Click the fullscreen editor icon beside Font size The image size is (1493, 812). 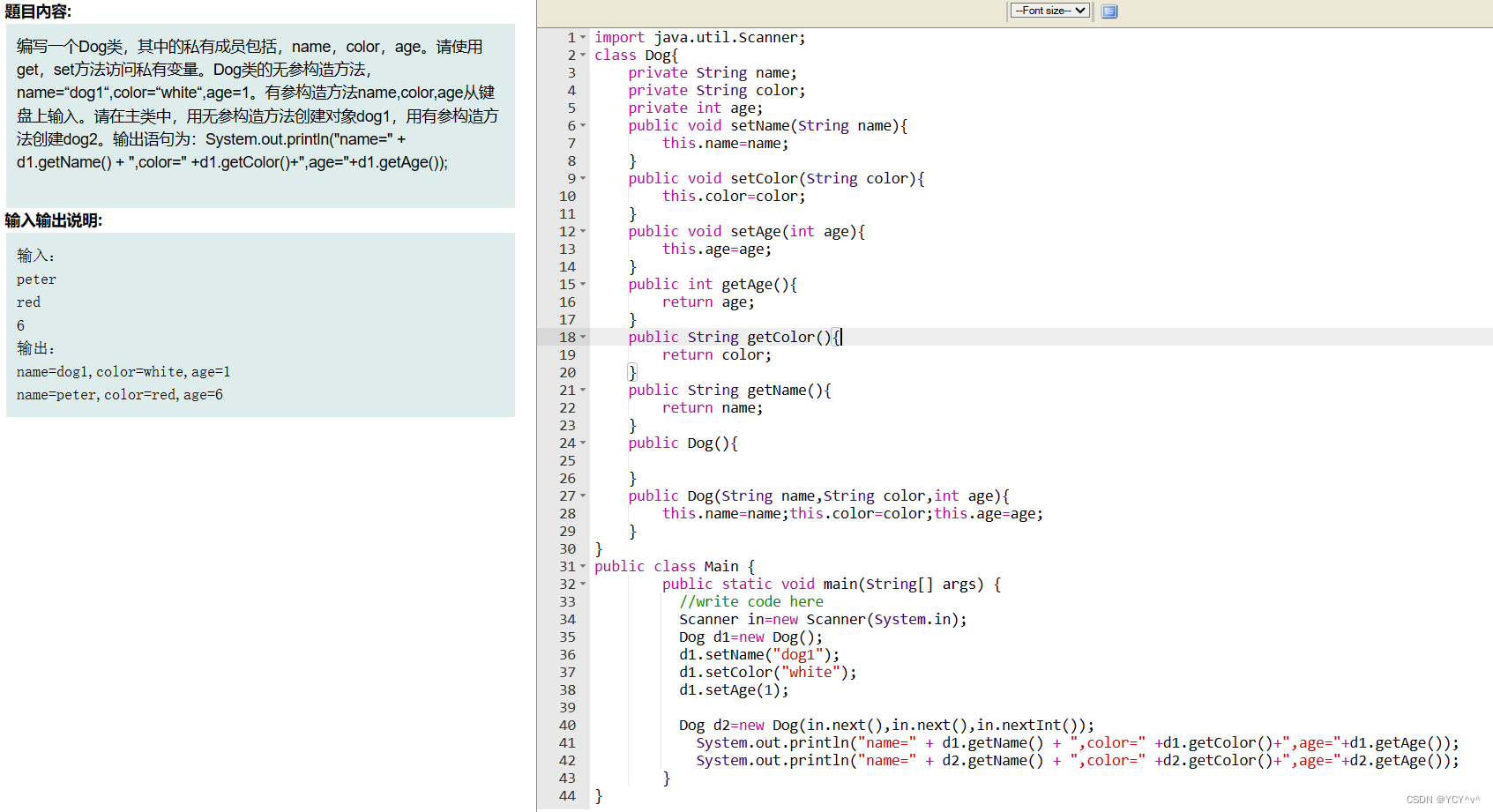click(1109, 11)
